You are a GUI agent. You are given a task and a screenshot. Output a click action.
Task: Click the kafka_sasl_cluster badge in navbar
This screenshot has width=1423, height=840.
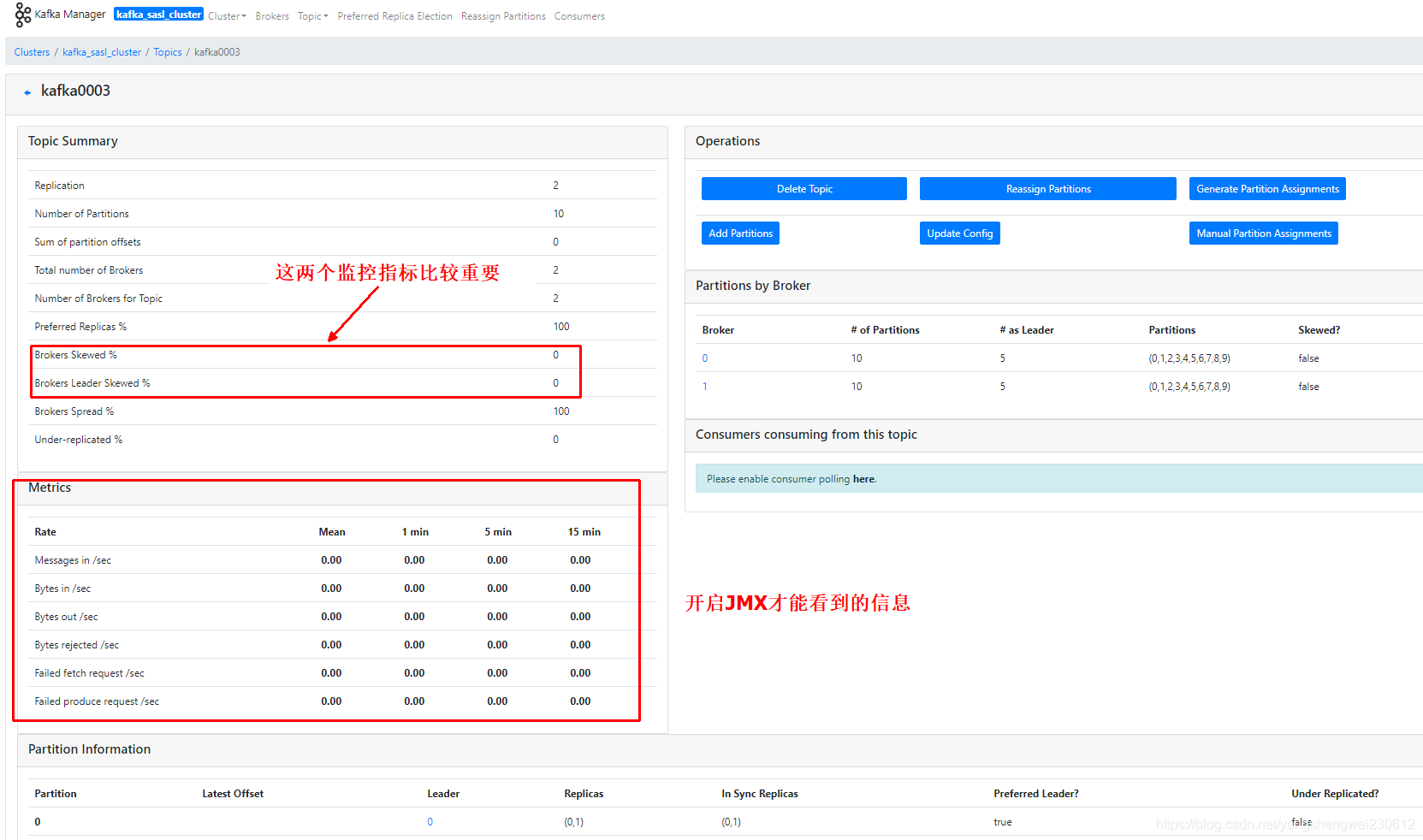[158, 15]
